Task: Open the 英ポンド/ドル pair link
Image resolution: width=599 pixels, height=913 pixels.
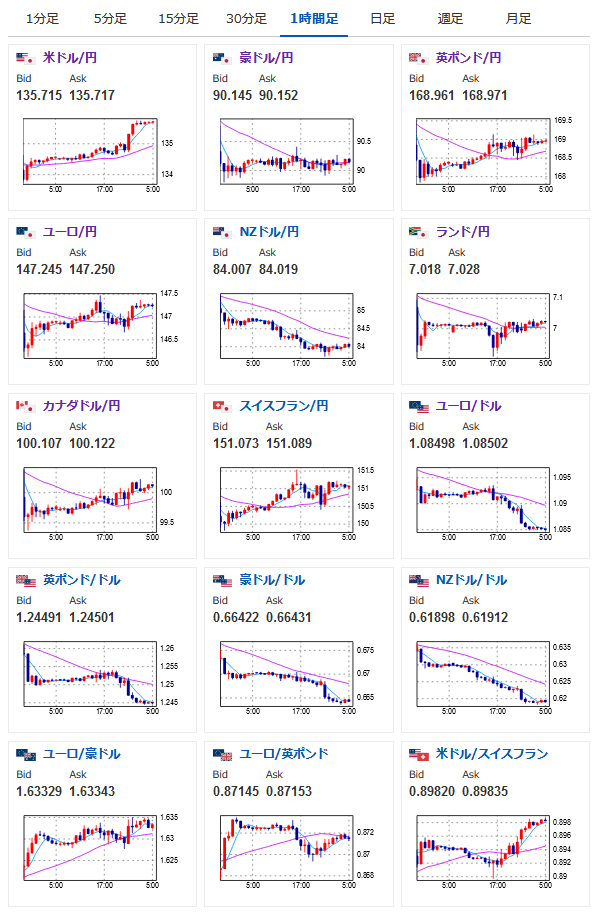Action: tap(81, 580)
